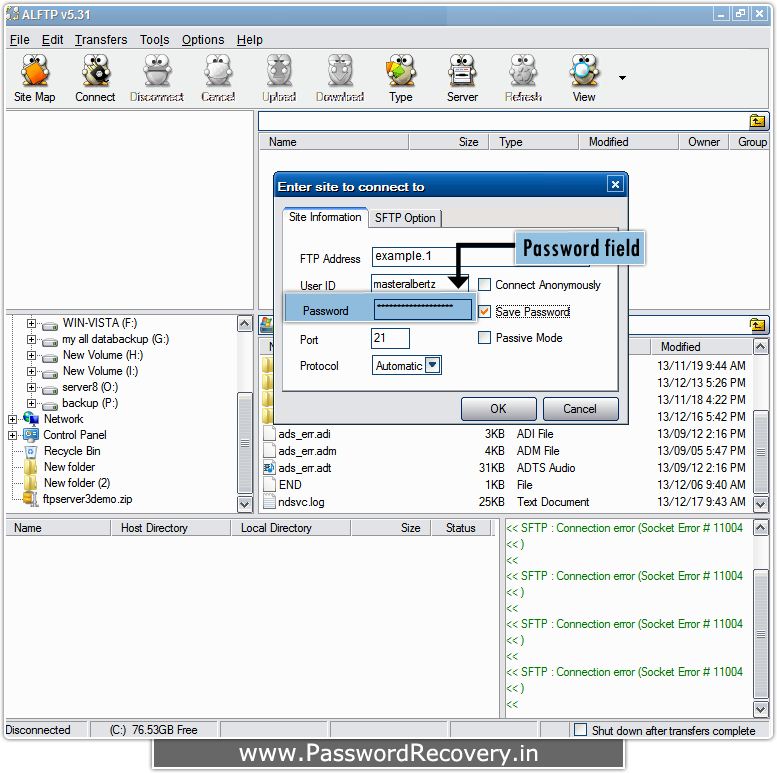Image resolution: width=777 pixels, height=773 pixels.
Task: Click the Port input field
Action: pos(390,338)
